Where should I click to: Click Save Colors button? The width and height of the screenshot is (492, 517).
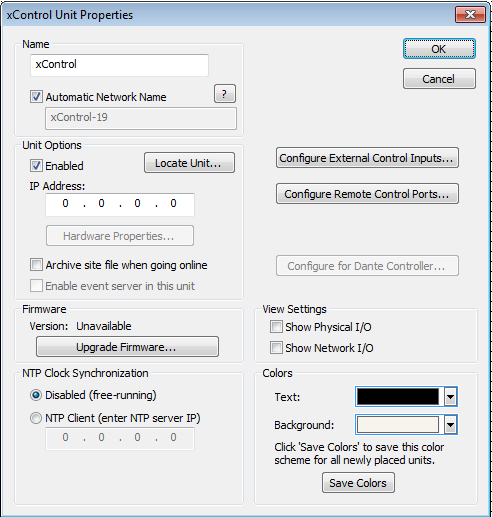tap(358, 483)
